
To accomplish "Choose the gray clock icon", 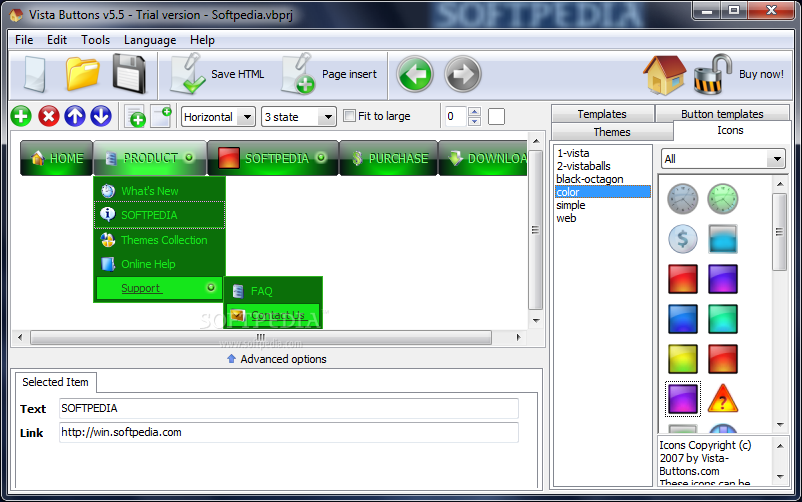I will coord(682,199).
